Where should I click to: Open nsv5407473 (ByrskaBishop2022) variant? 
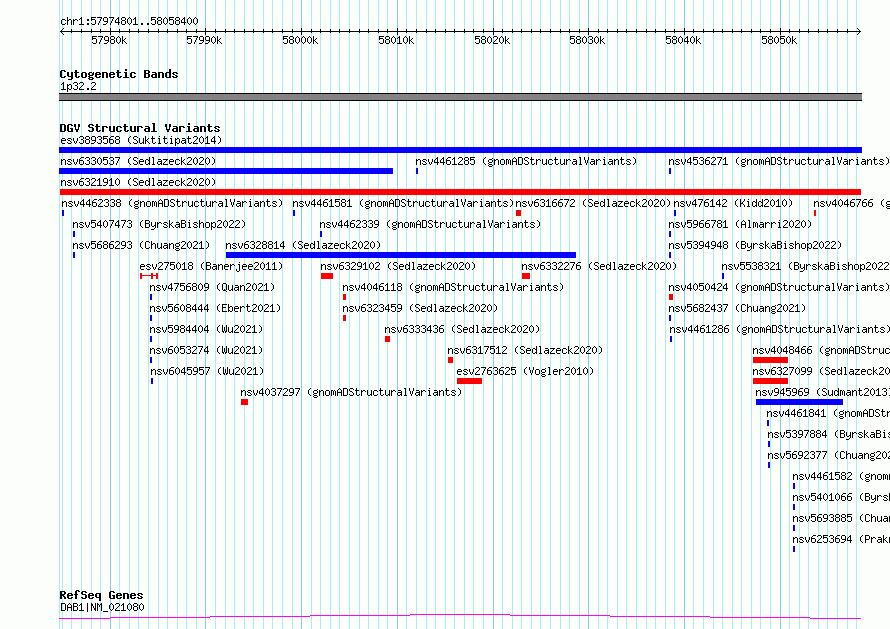click(x=159, y=224)
